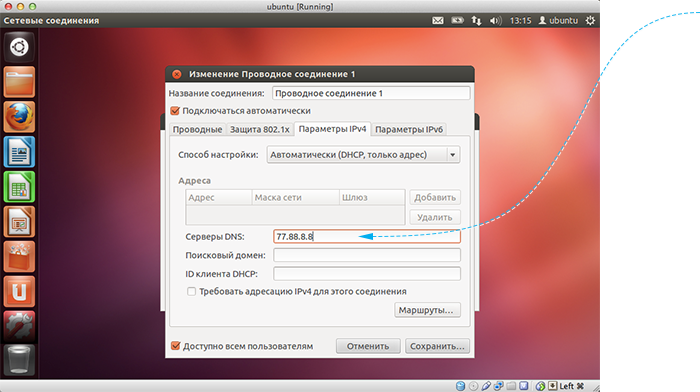Screen dimensions: 700x392
Task: Click VirtualBox optical disc status icon
Action: tap(473, 386)
